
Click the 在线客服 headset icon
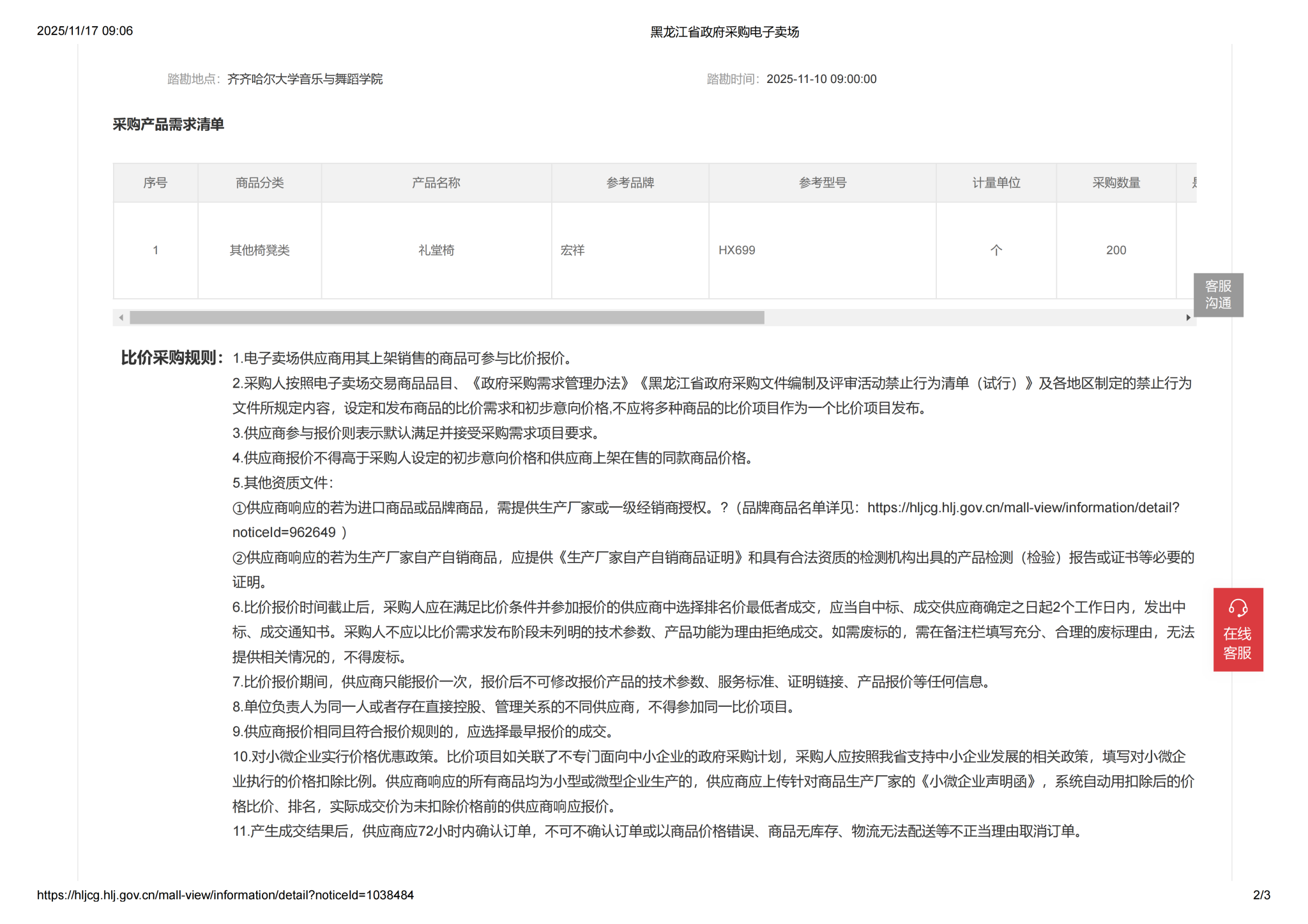pos(1237,607)
